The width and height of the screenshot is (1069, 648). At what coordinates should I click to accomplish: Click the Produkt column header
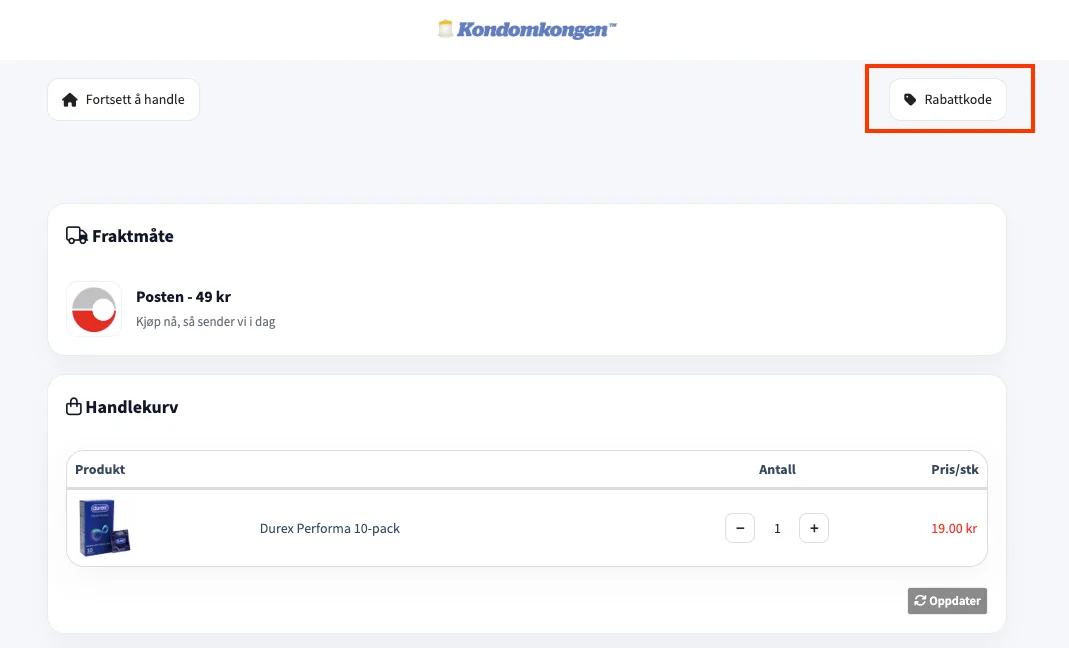100,469
